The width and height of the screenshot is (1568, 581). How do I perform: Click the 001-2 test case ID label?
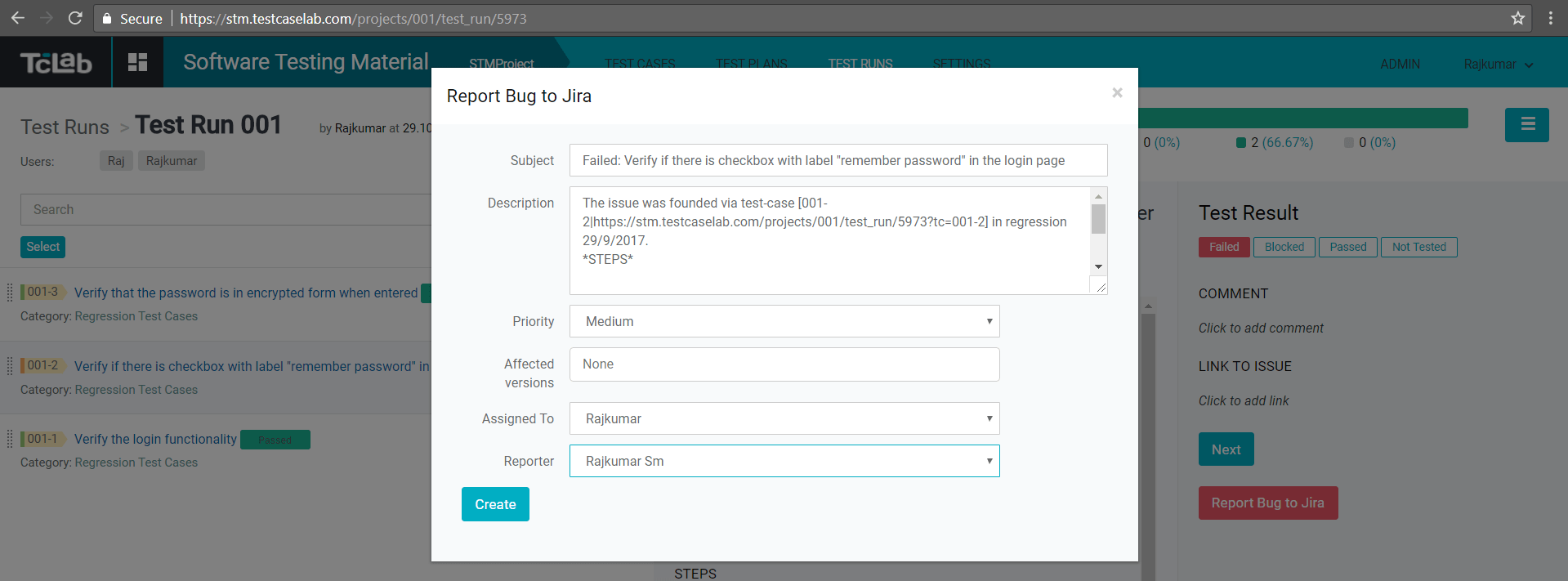pos(42,365)
